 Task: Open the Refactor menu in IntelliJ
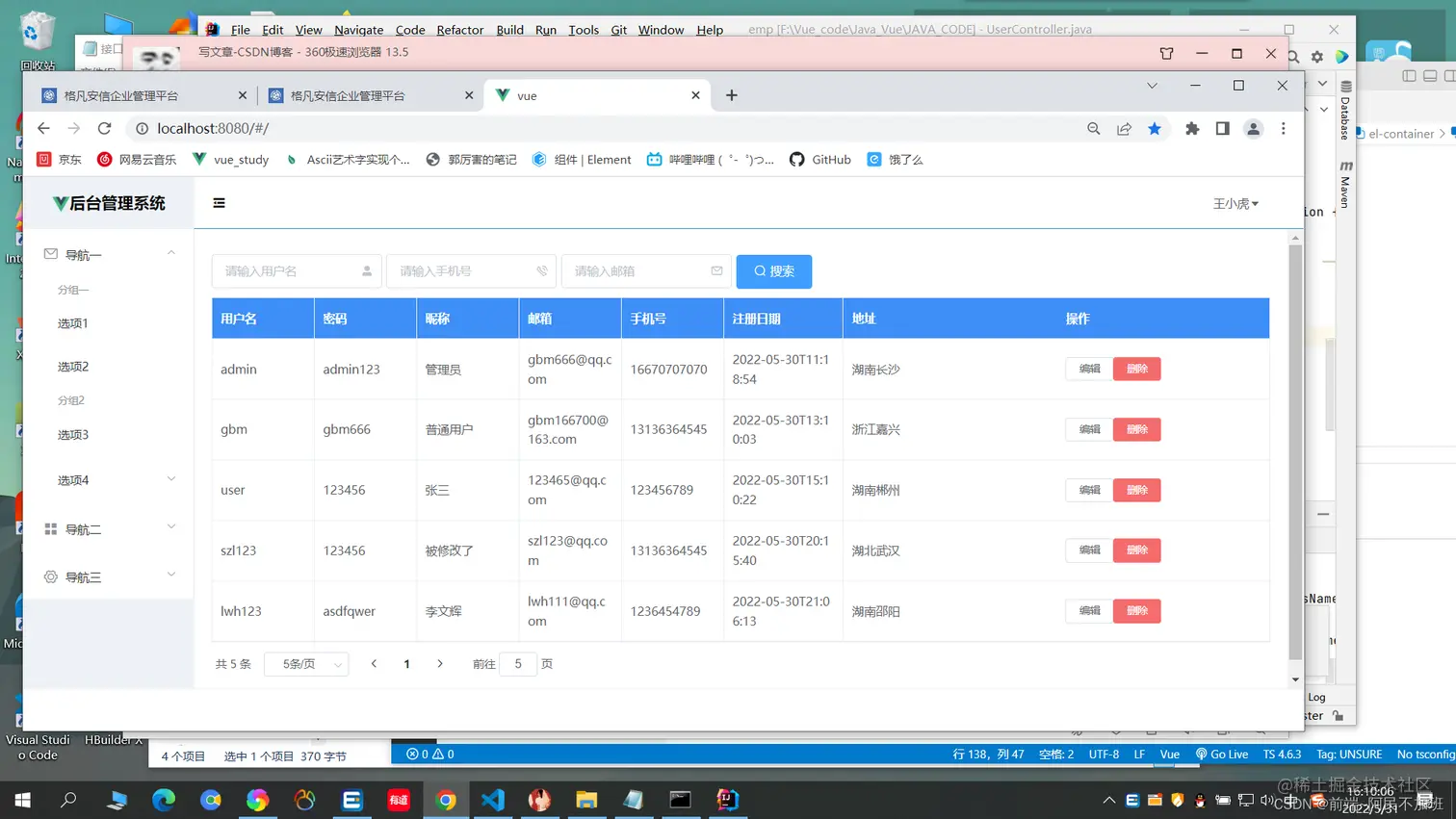click(x=460, y=30)
